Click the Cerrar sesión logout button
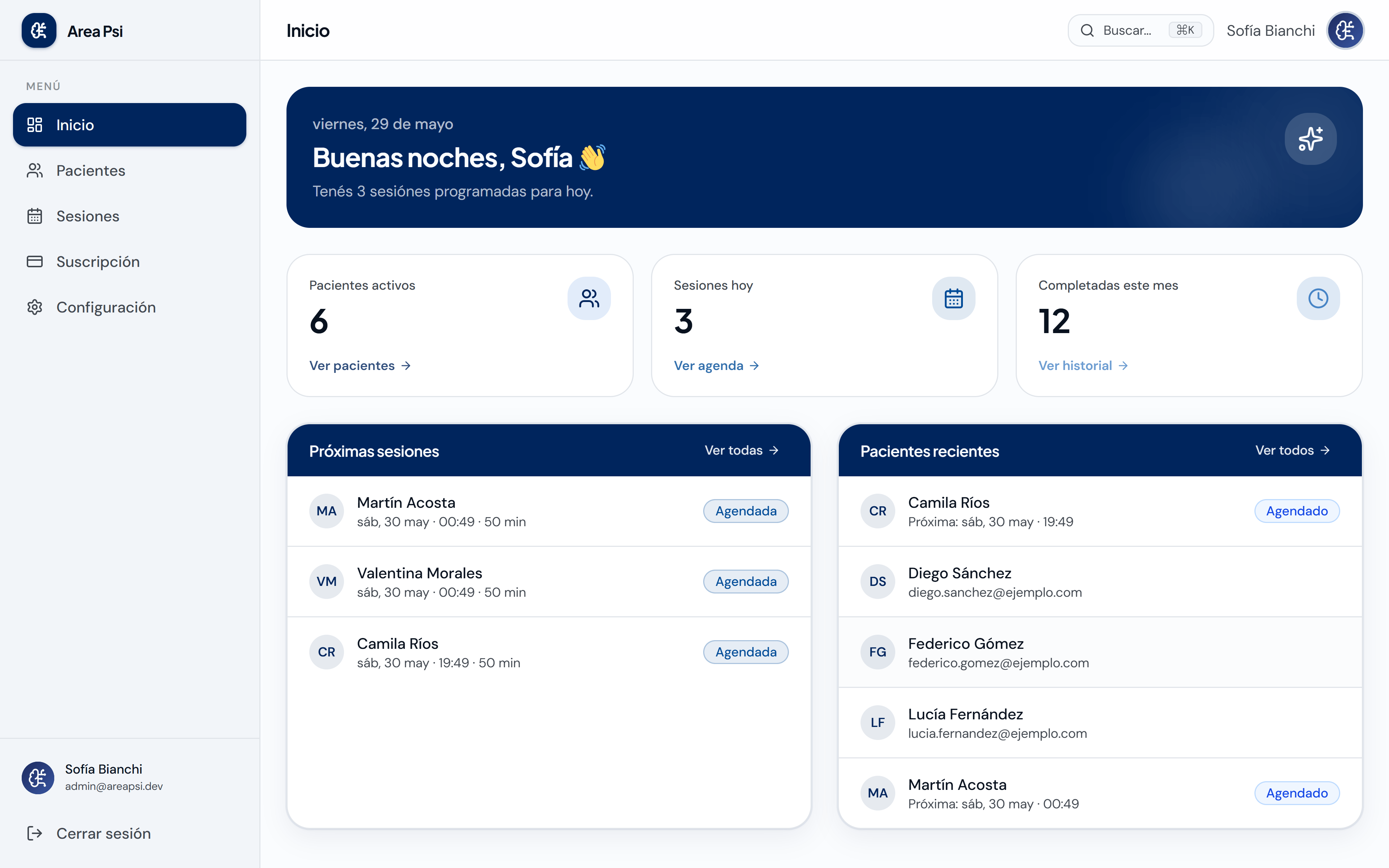Viewport: 1389px width, 868px height. [130, 833]
